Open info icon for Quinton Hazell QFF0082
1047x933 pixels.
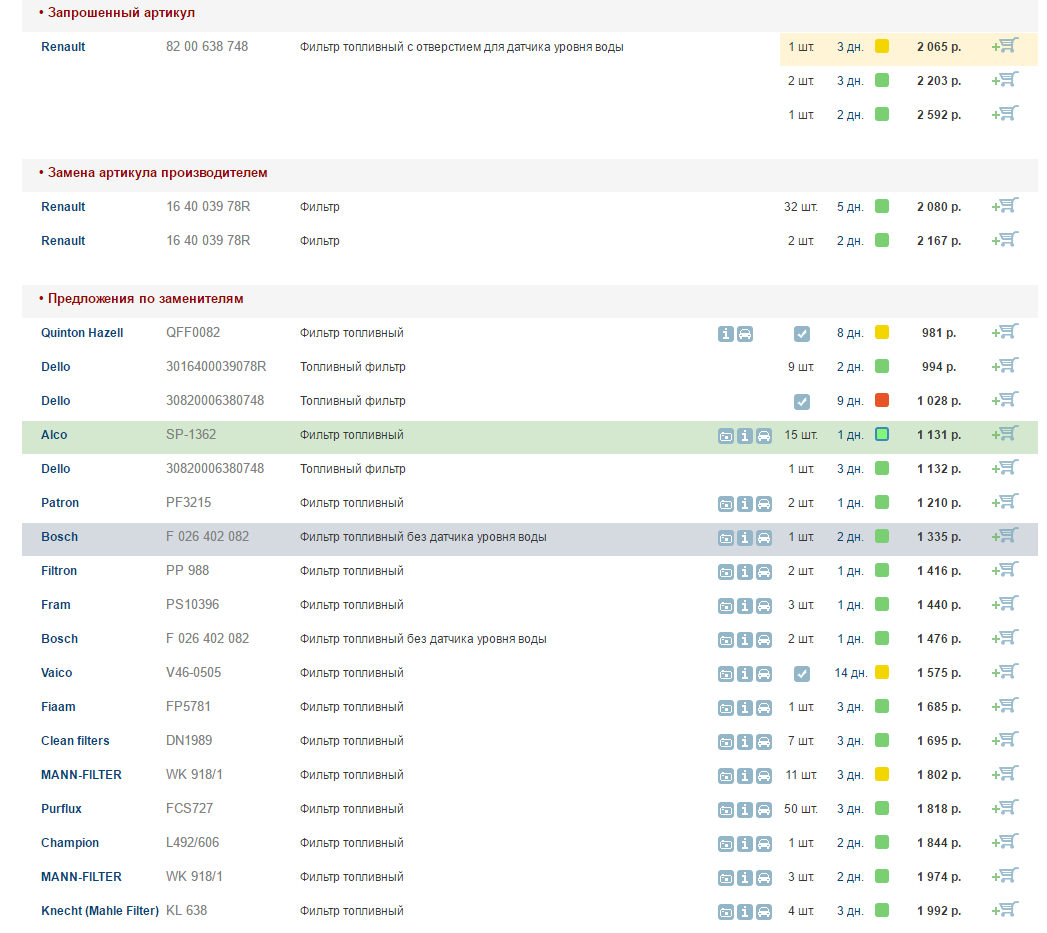pos(726,334)
